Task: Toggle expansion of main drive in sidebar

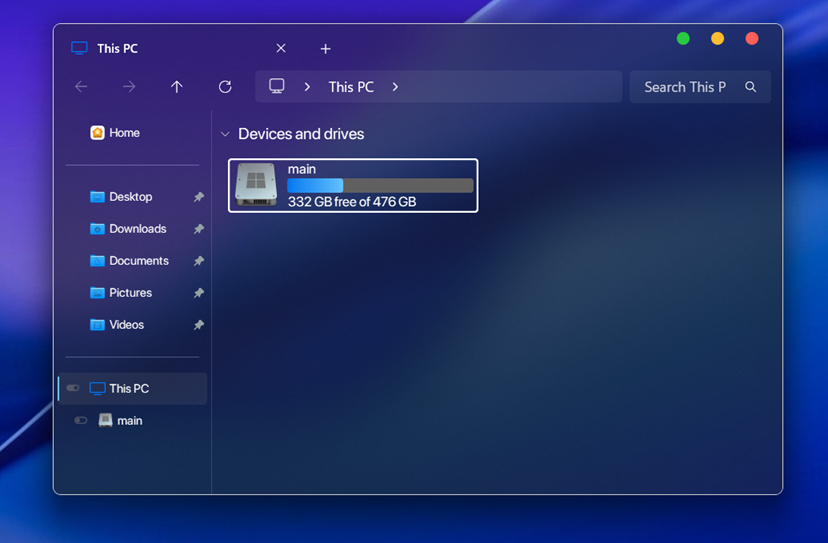Action: 80,420
